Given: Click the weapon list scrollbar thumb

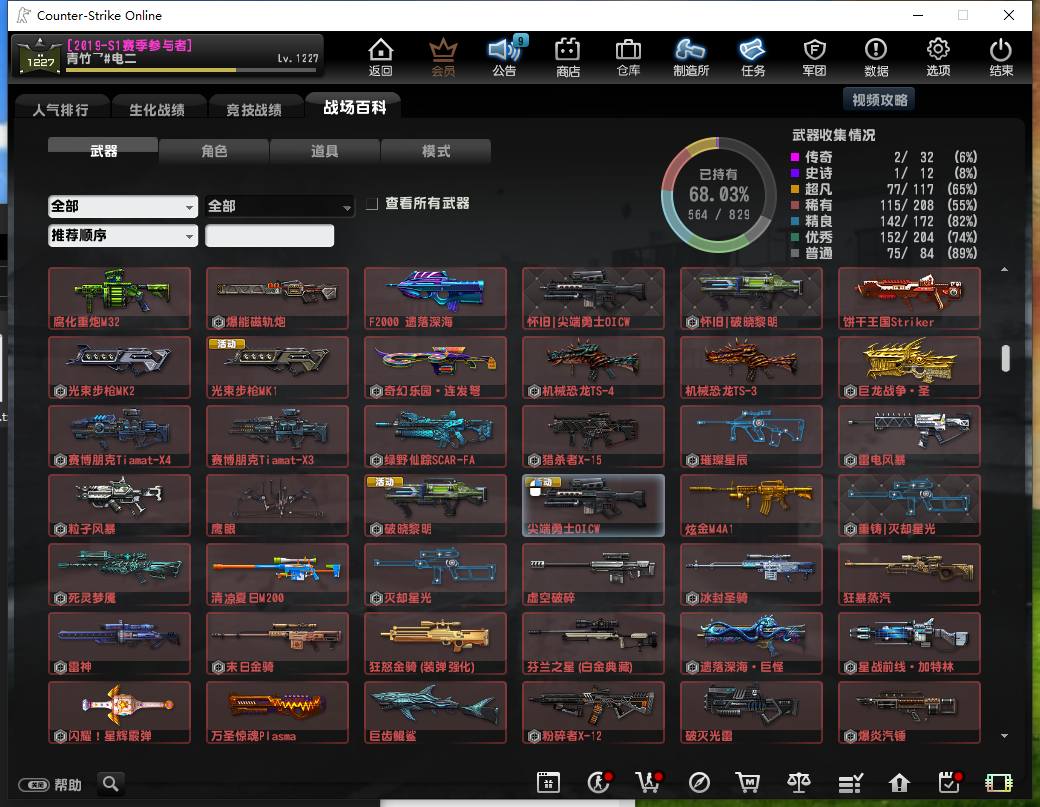Looking at the screenshot, I should 1006,358.
